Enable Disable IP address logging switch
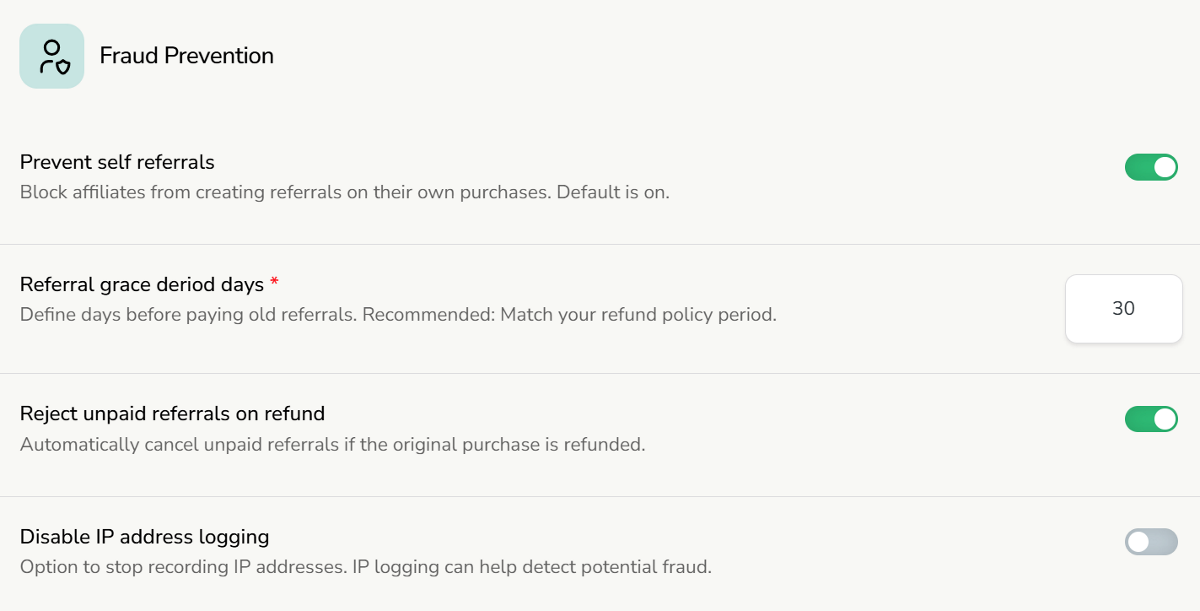The height and width of the screenshot is (611, 1200). pyautogui.click(x=1151, y=542)
